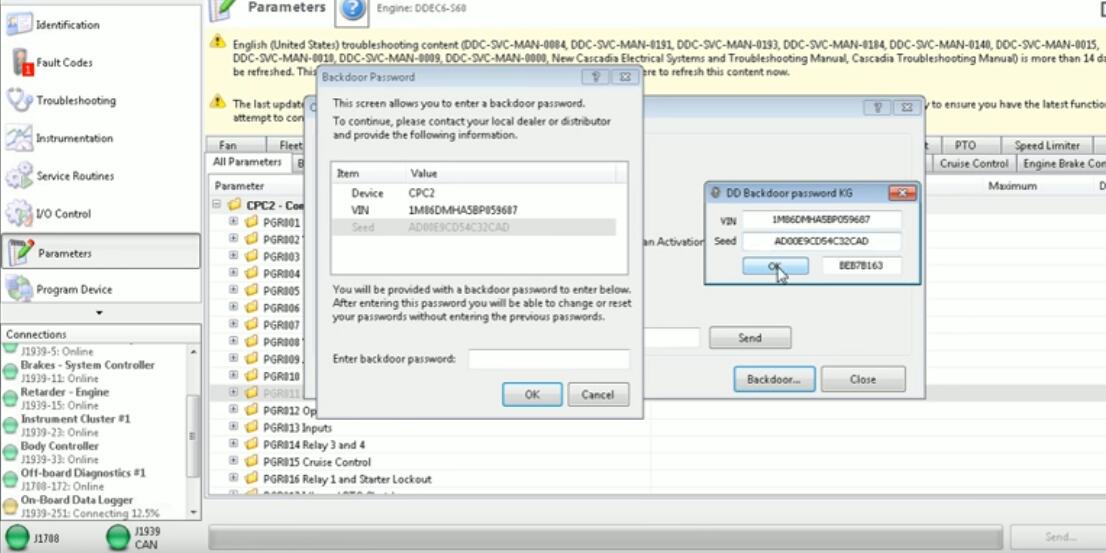Click the first yellow warning triangle icon
The width and height of the screenshot is (1106, 553).
218,41
